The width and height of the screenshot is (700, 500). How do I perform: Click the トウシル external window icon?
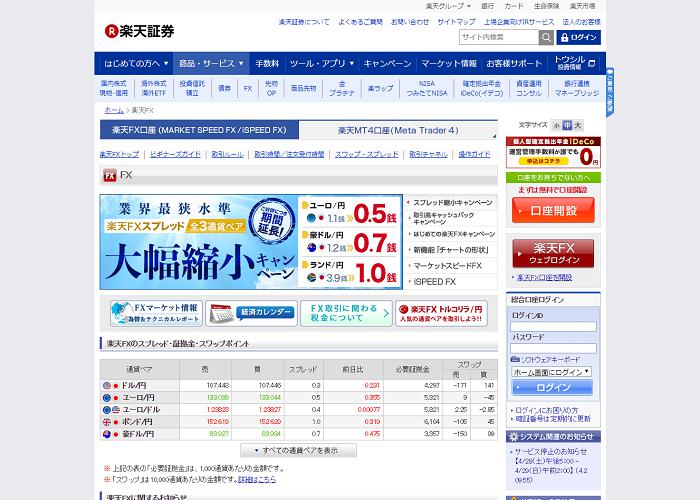[592, 63]
